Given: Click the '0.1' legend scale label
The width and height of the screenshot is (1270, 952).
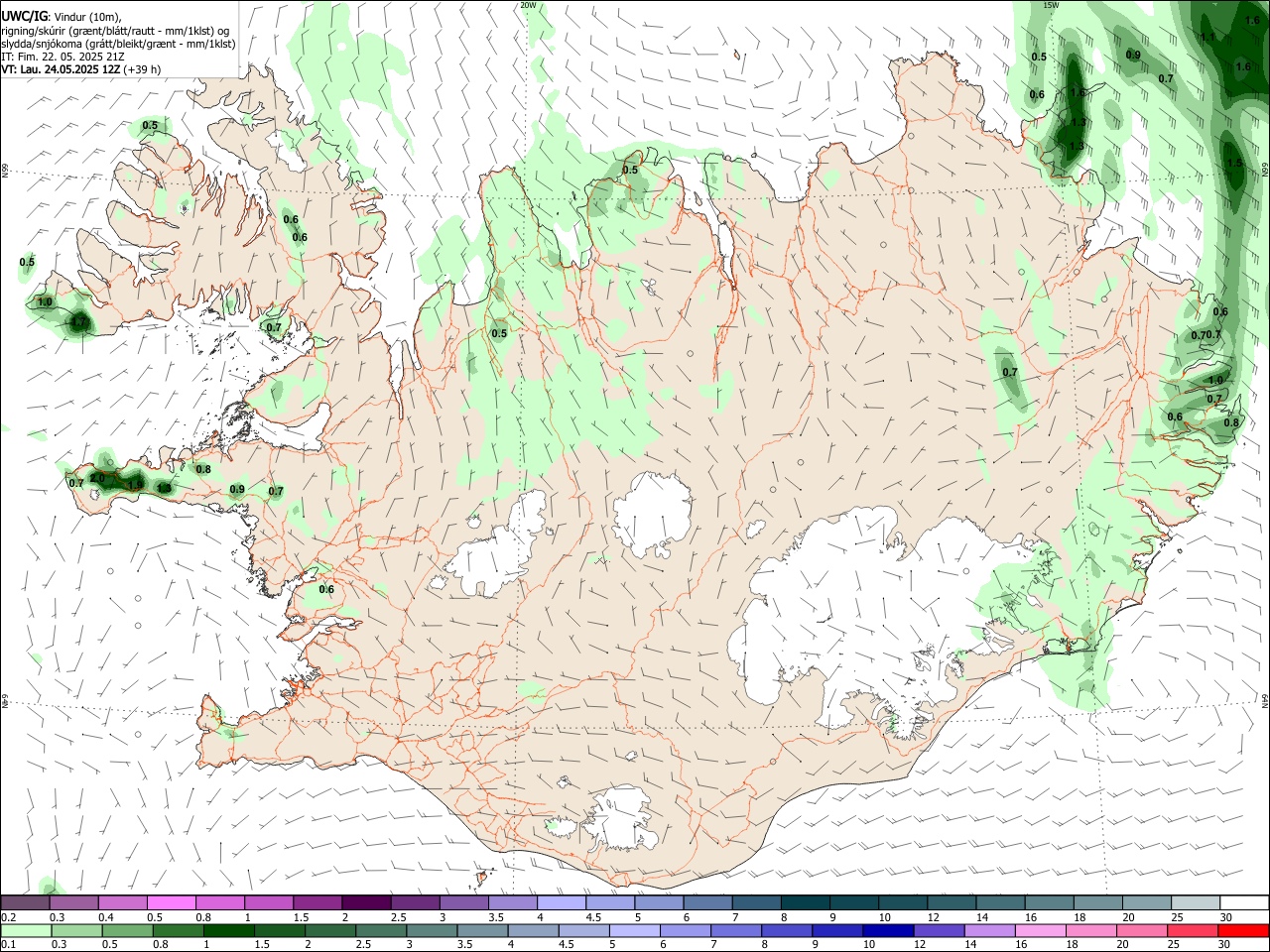Looking at the screenshot, I should coord(9,945).
